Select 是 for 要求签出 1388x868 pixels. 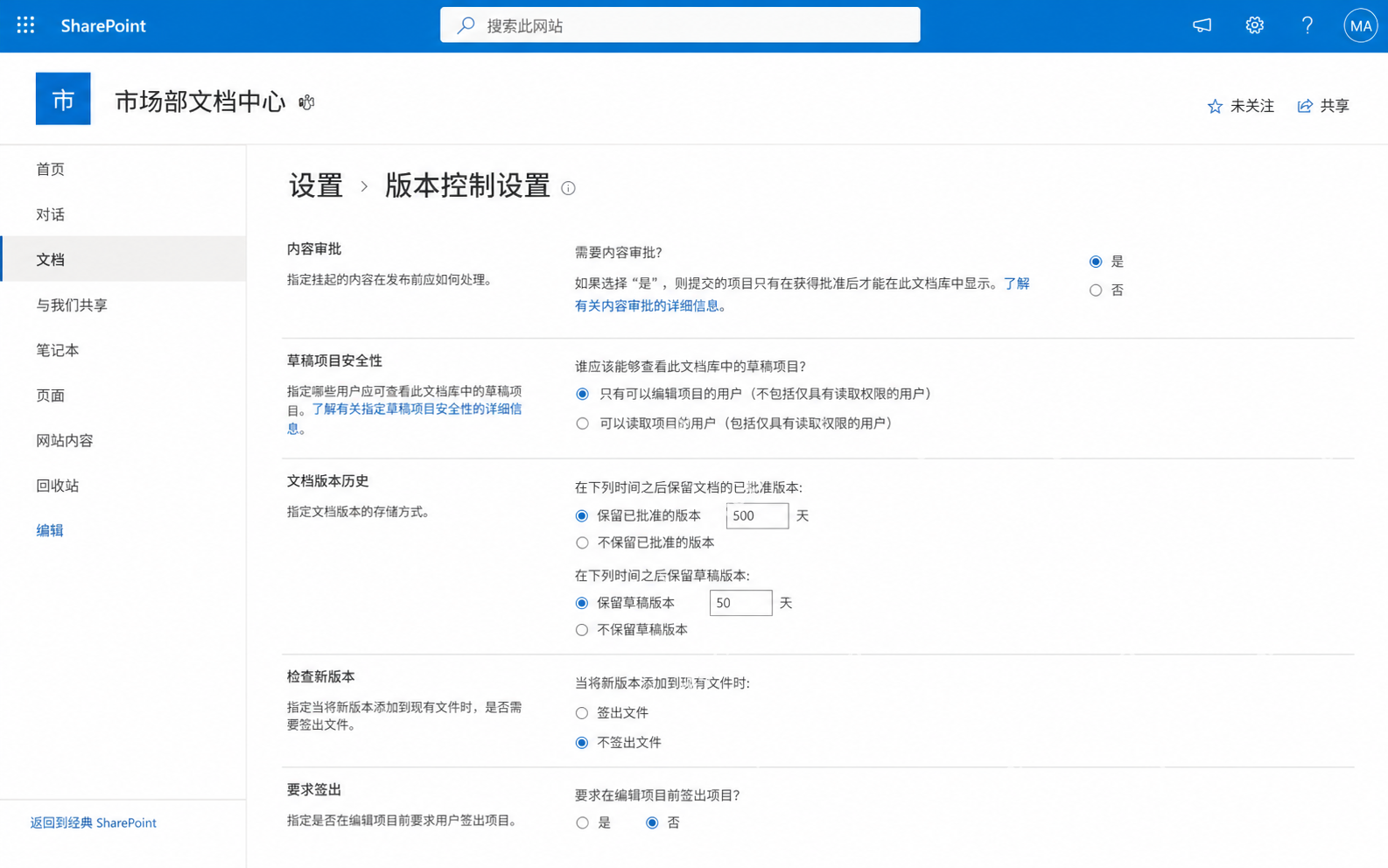(583, 823)
